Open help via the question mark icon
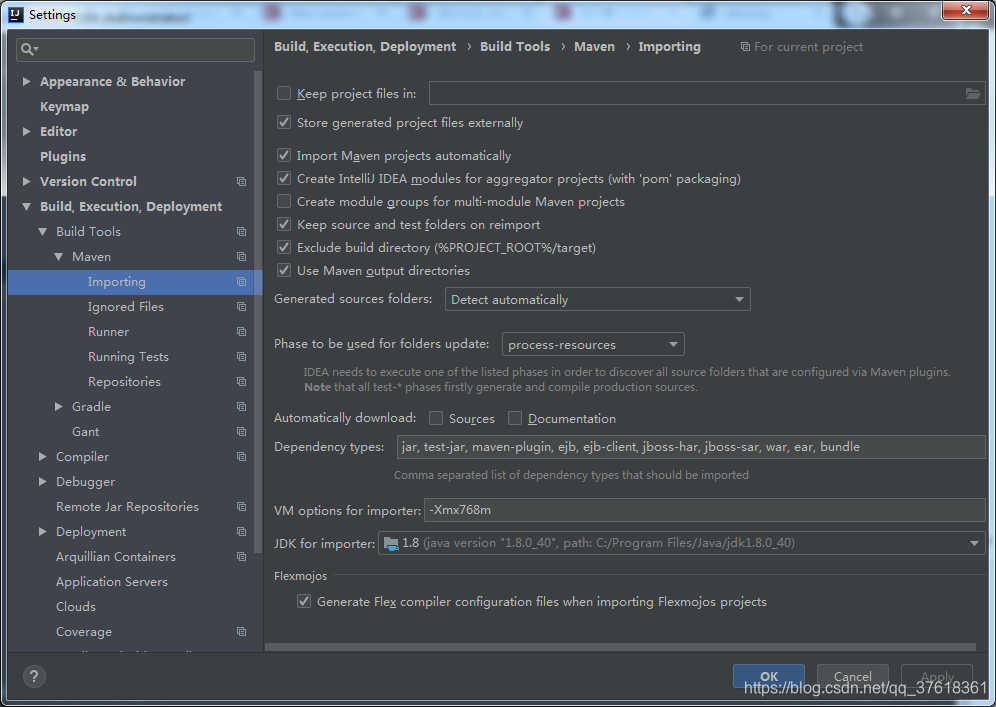Image resolution: width=996 pixels, height=707 pixels. click(33, 676)
